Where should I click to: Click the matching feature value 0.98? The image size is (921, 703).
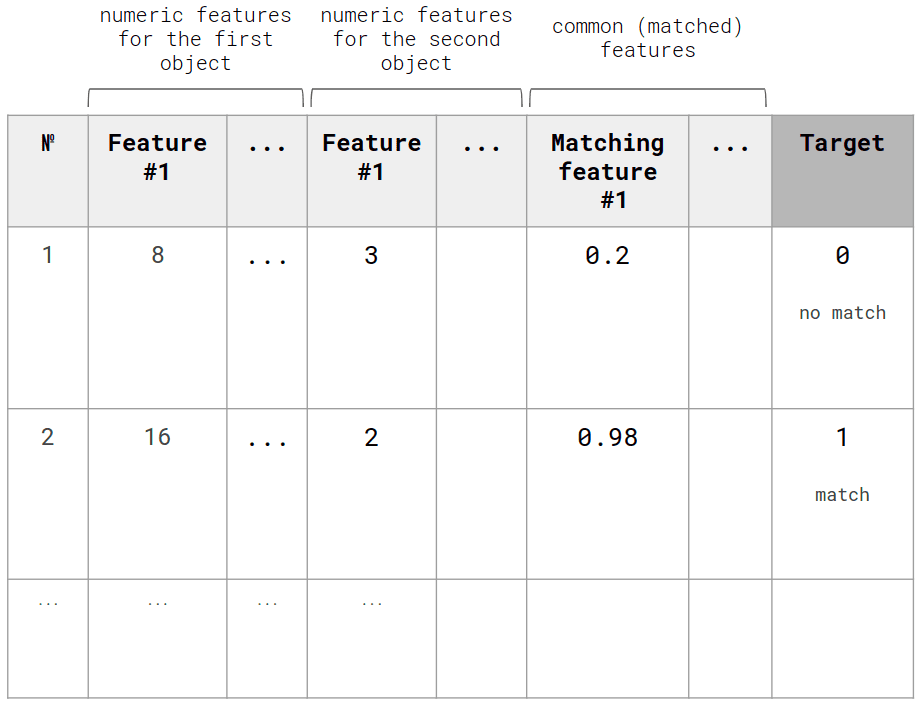coord(607,437)
